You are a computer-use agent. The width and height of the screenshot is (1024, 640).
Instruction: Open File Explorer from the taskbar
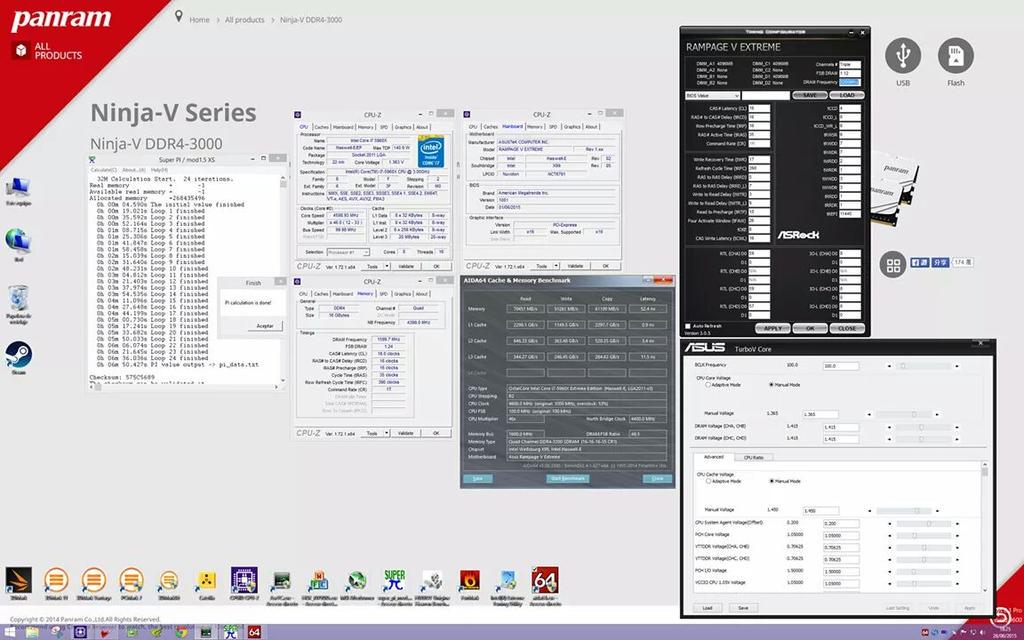tap(33, 632)
